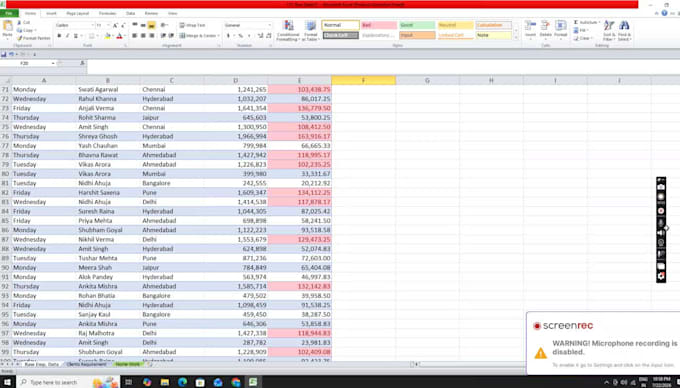Click the increase decimal icon
The image size is (680, 388).
[260, 36]
